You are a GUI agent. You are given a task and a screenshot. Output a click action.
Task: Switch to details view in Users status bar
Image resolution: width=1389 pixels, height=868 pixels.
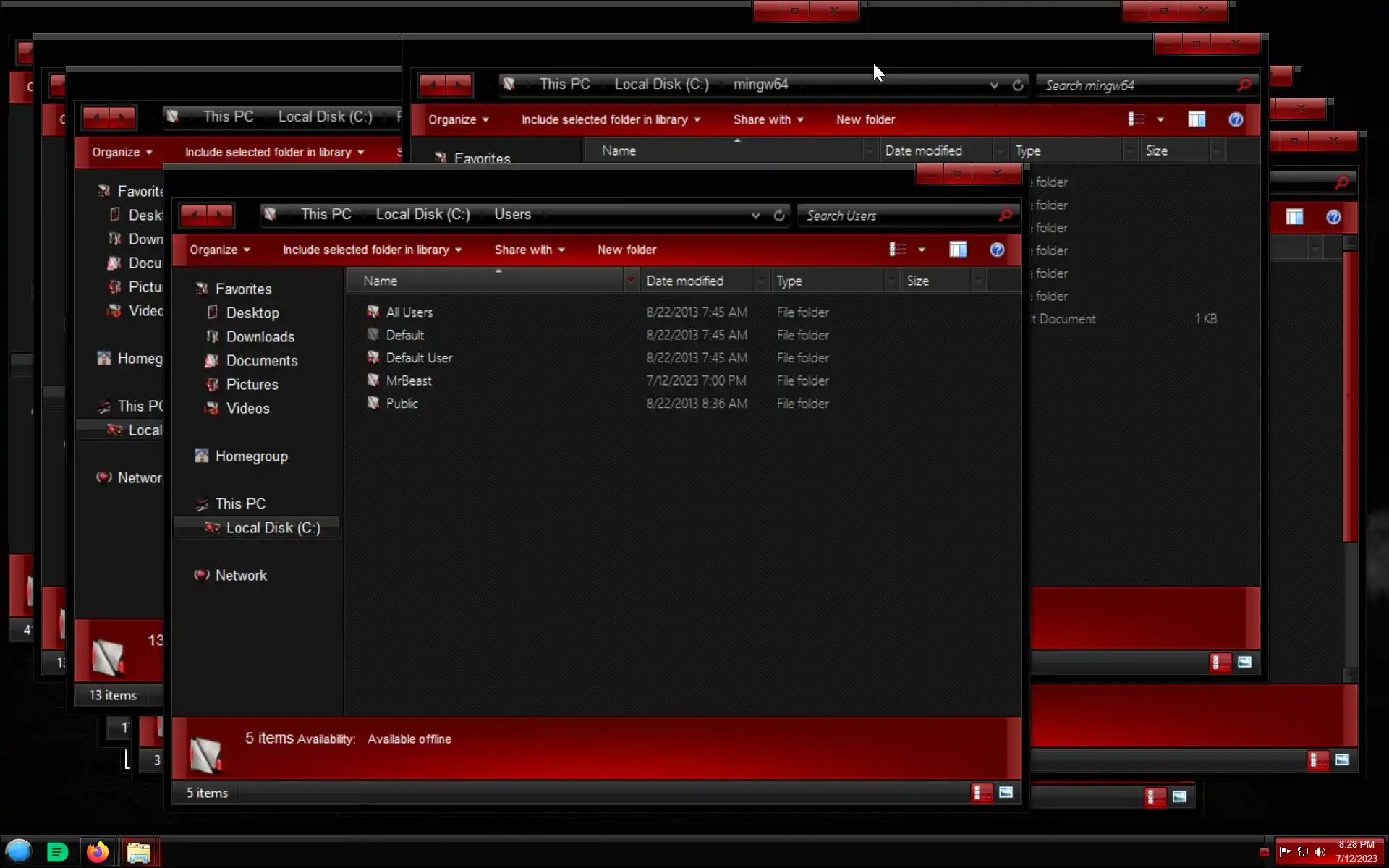click(981, 793)
